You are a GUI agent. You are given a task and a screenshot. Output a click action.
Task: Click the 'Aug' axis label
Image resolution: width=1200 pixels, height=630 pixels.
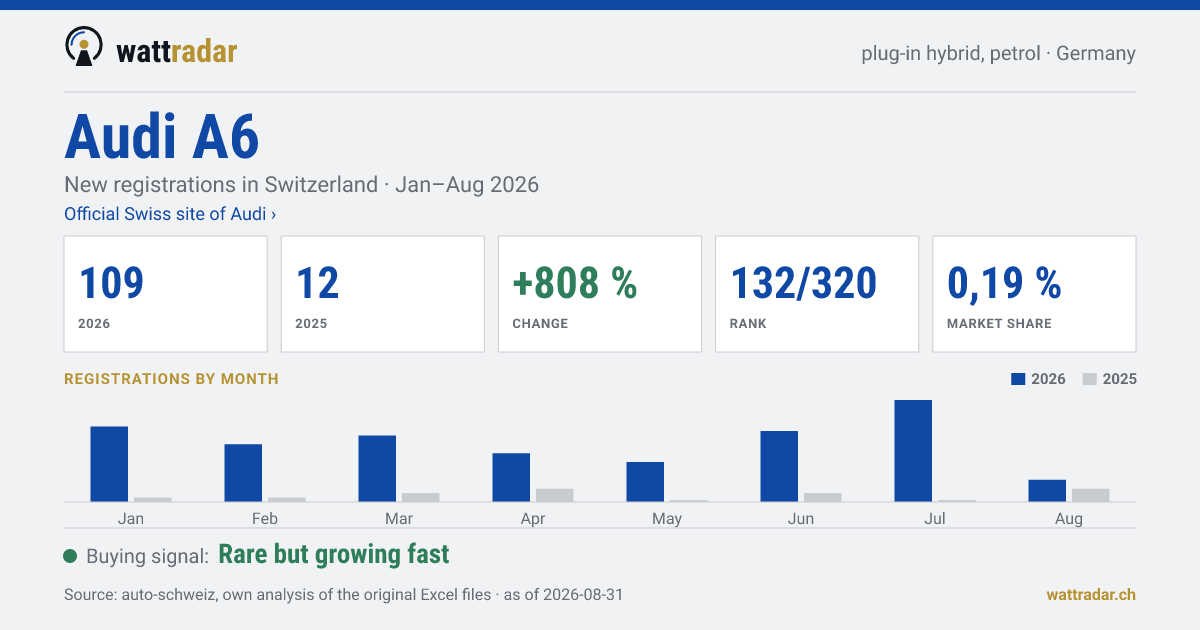click(x=1069, y=519)
